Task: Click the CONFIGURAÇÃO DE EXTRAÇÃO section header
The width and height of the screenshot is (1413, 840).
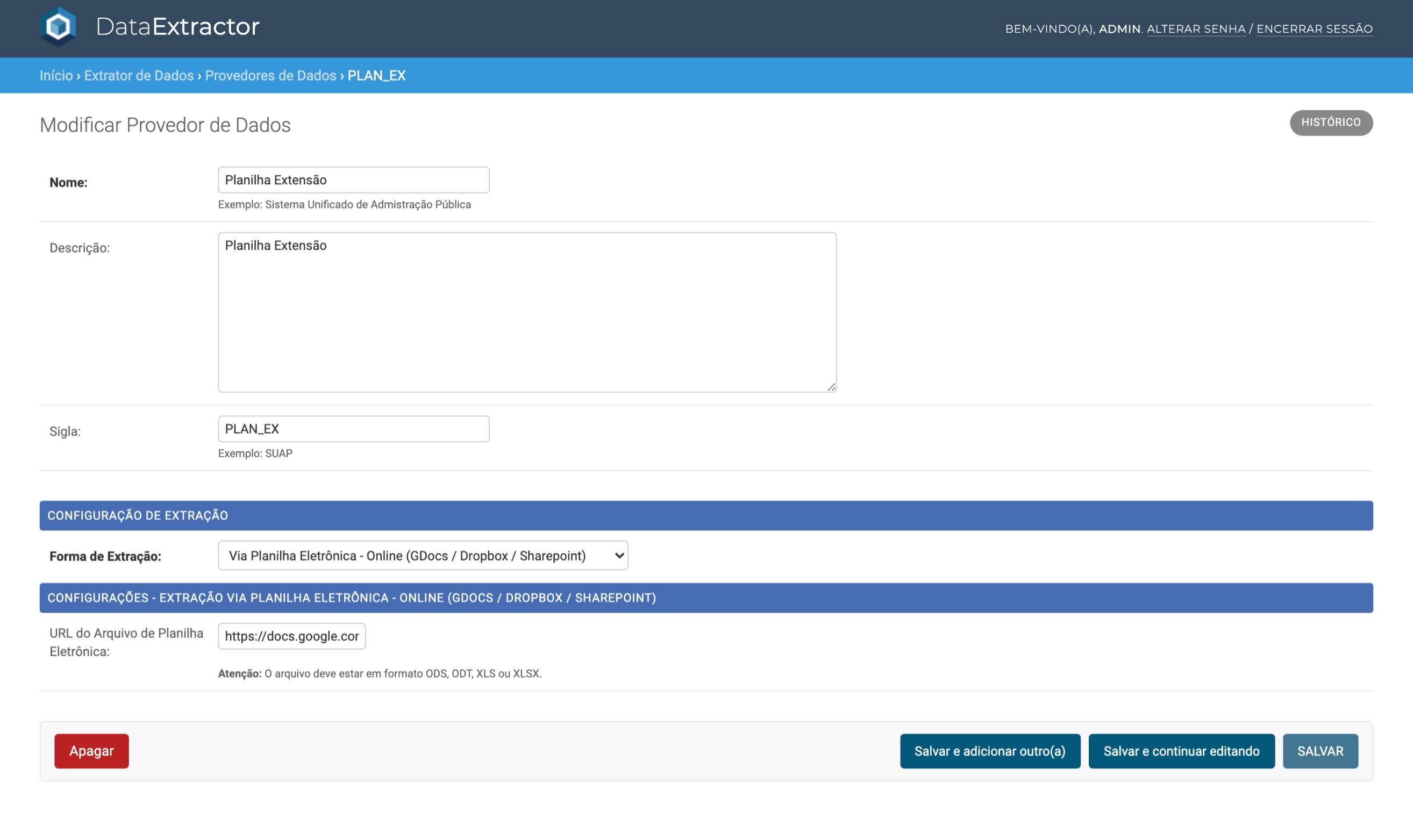Action: pos(706,515)
